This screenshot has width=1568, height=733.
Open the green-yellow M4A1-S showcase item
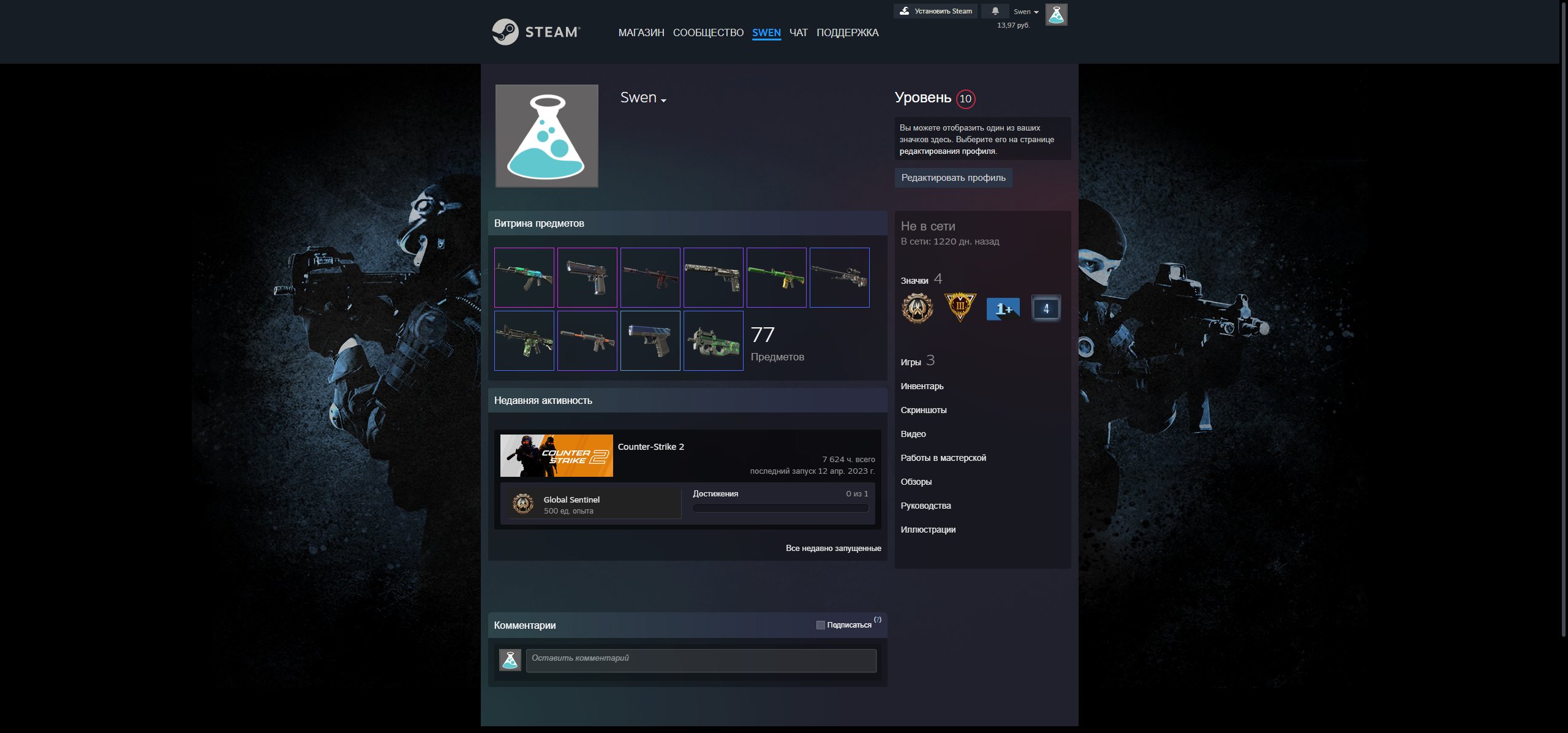(777, 278)
